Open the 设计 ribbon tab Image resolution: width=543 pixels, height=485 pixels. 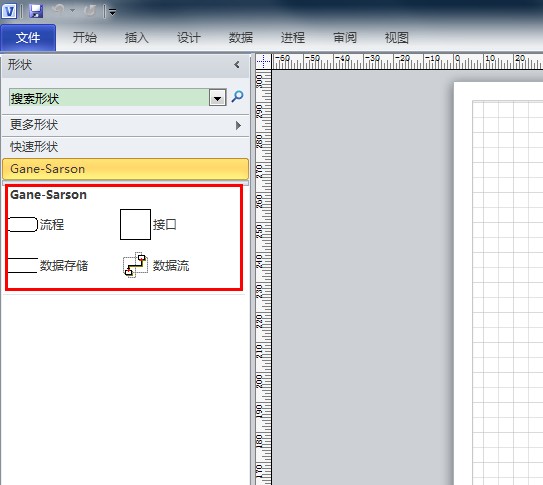(x=189, y=37)
